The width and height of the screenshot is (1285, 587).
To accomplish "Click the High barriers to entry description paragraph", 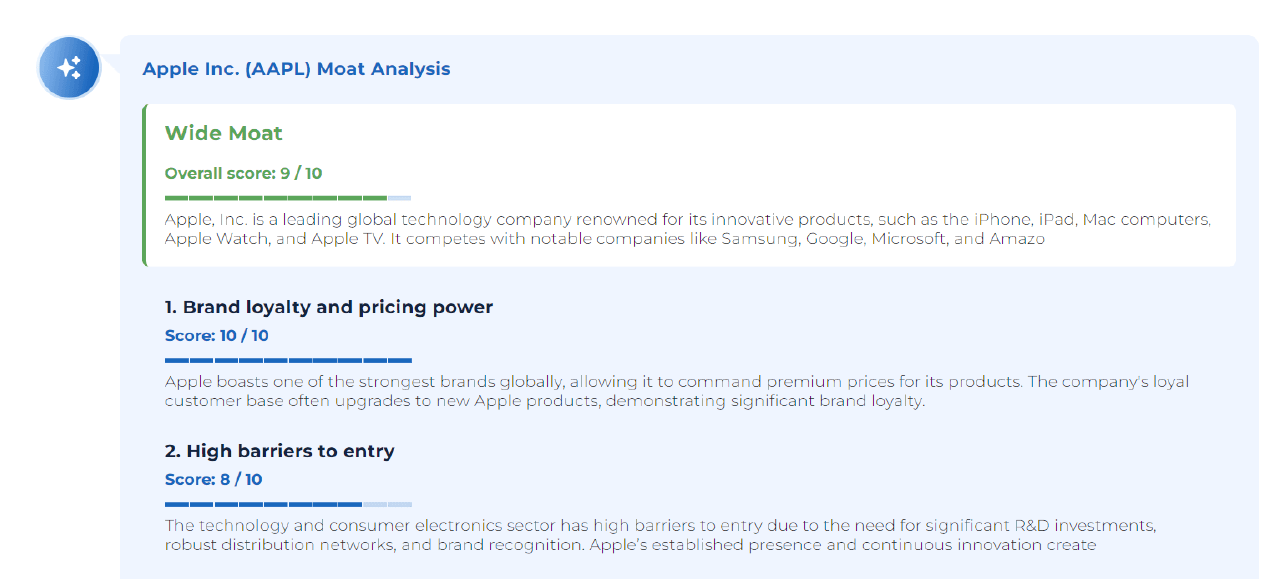I will point(660,535).
